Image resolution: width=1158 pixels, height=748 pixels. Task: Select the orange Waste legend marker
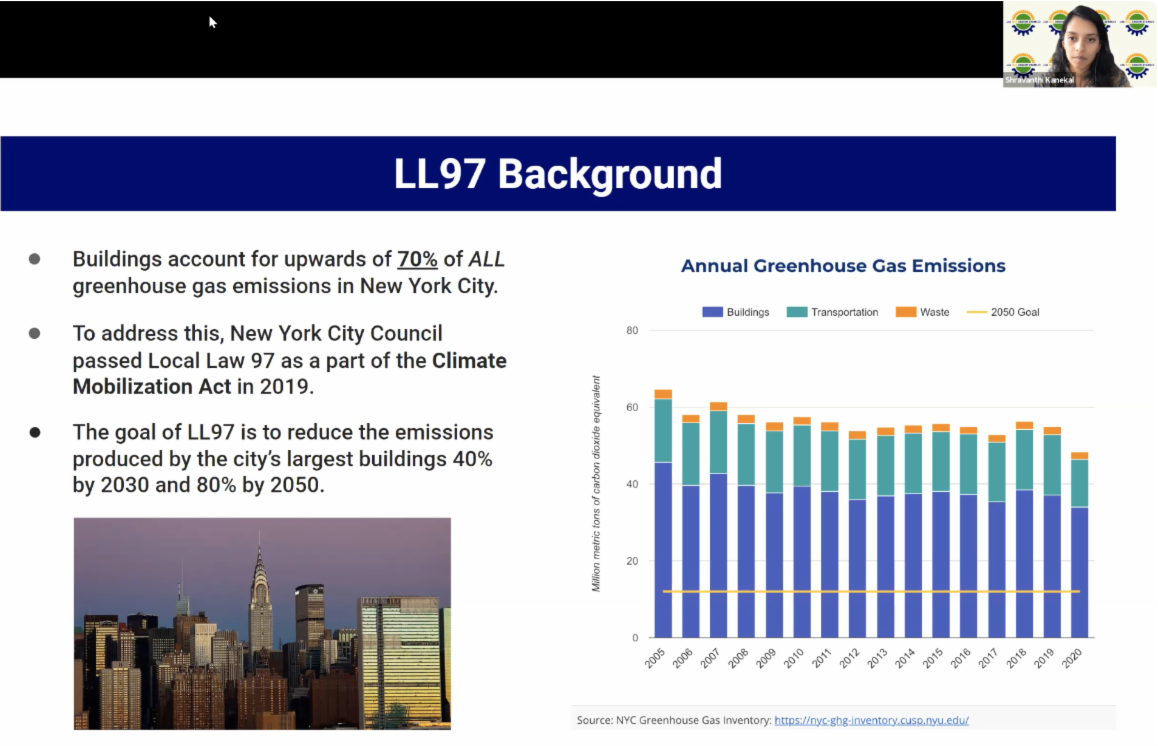pyautogui.click(x=905, y=312)
